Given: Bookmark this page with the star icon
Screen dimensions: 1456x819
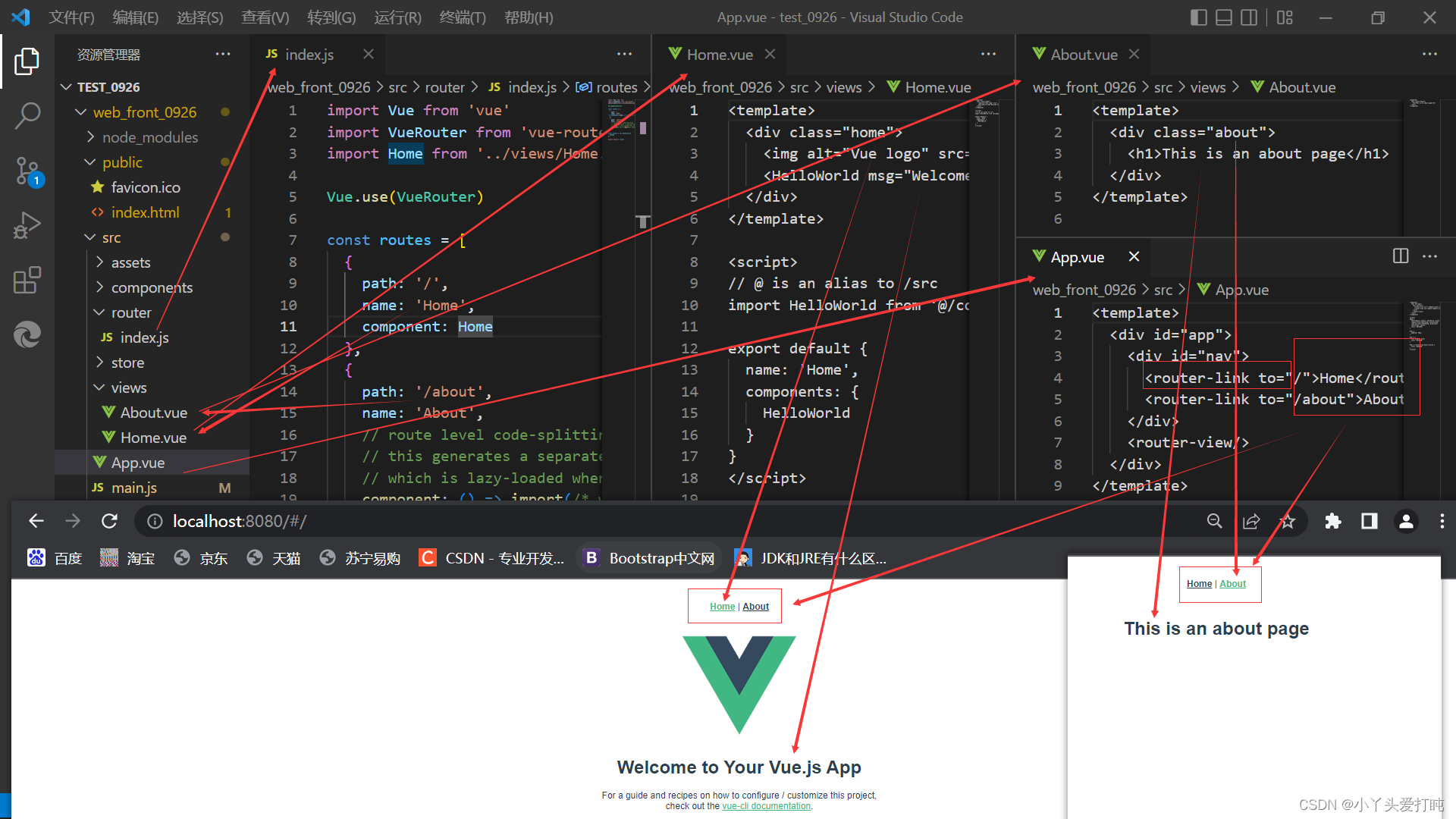Looking at the screenshot, I should [x=1288, y=521].
